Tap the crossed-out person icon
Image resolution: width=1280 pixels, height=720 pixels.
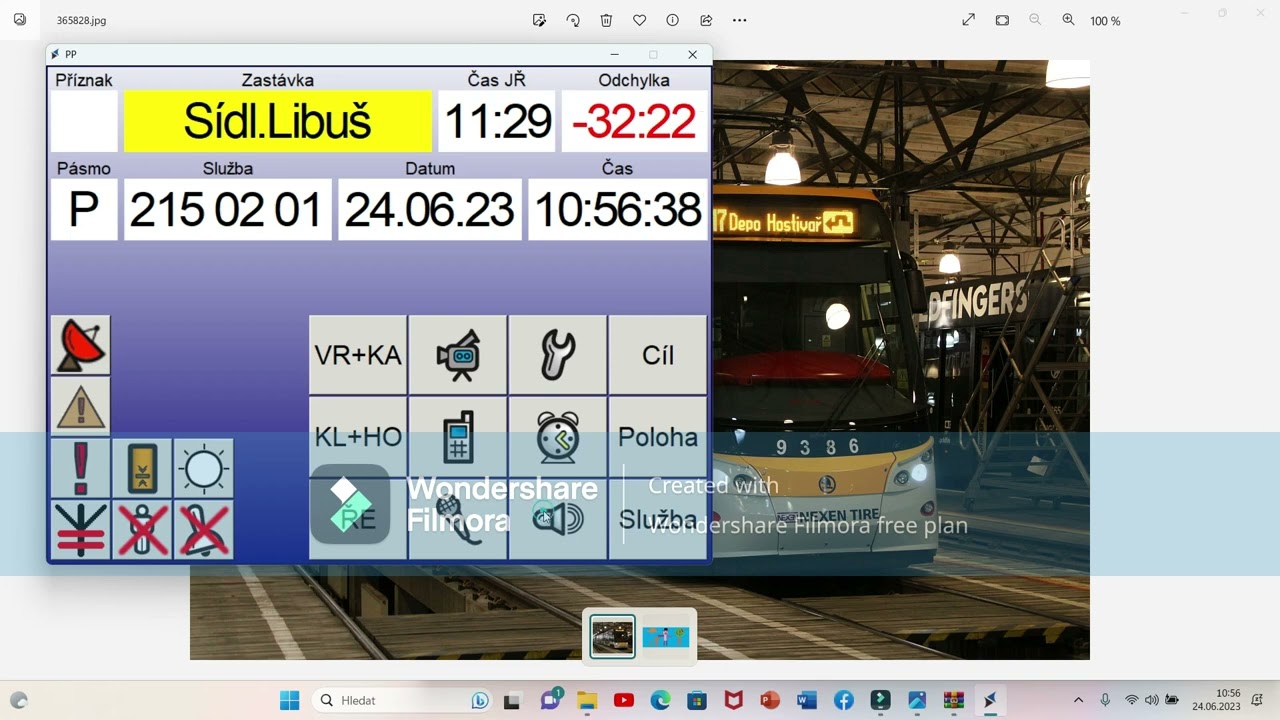[x=143, y=529]
